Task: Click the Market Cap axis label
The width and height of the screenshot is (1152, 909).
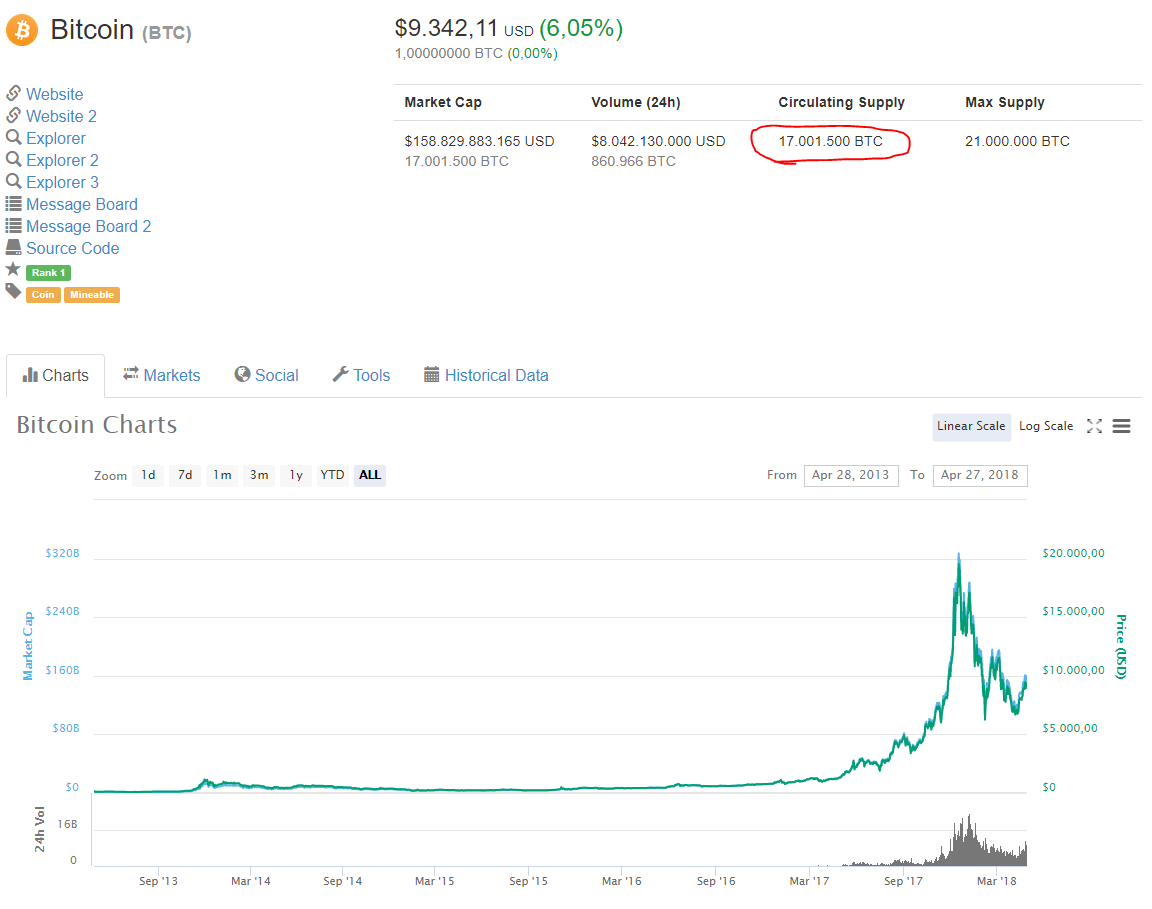Action: tap(28, 646)
